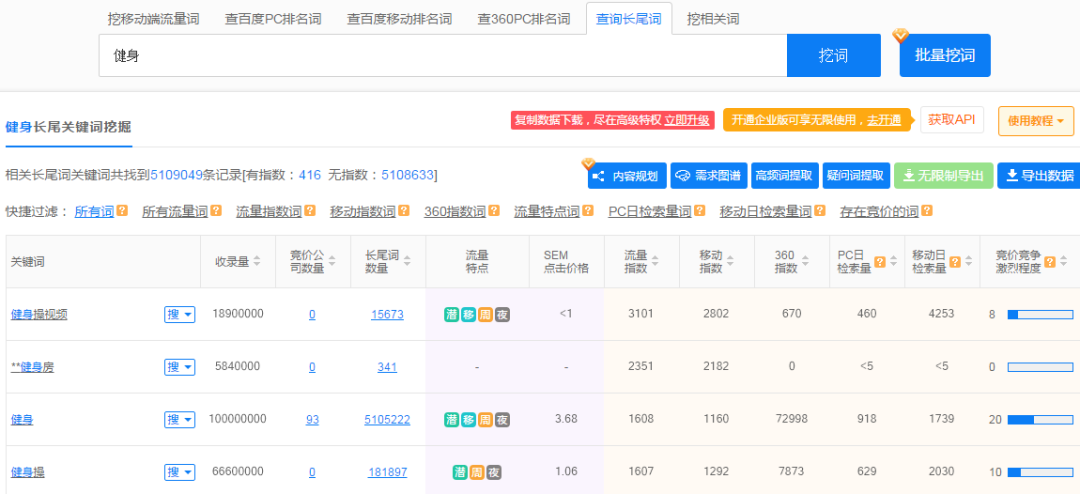This screenshot has height=494, width=1080.
Task: Select the 查询长尾词 tab
Action: 629,19
